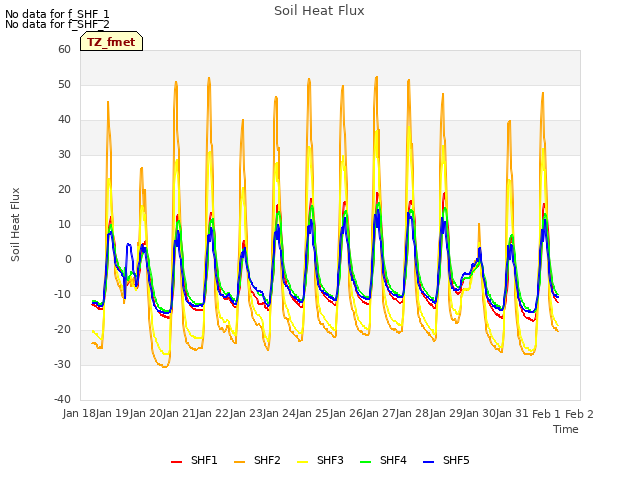Click the 40 y-axis tick label
This screenshot has width=640, height=480.
tap(64, 120)
